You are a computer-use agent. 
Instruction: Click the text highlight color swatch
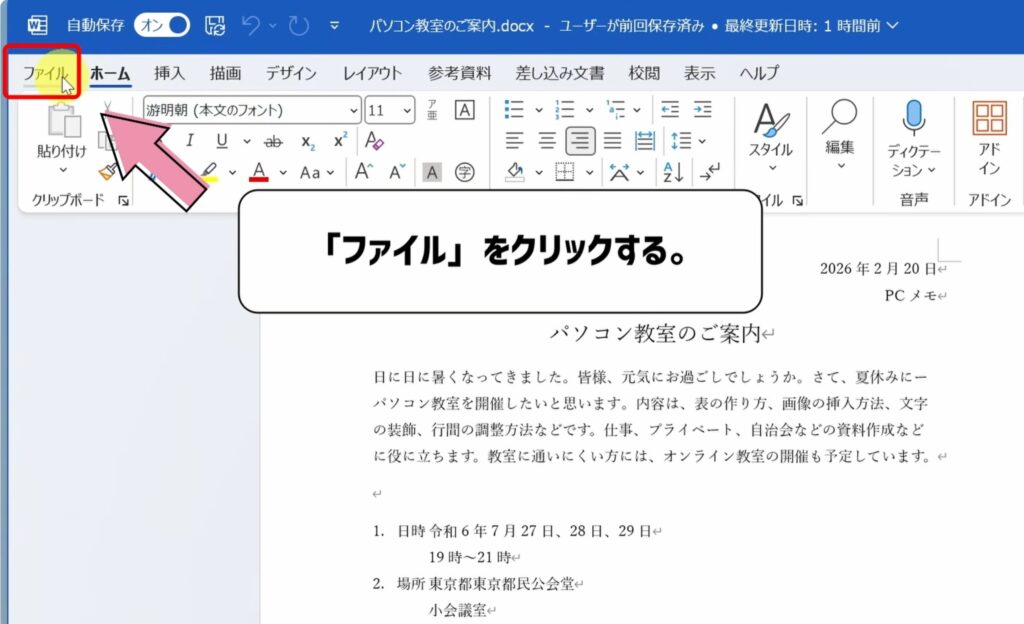point(210,172)
